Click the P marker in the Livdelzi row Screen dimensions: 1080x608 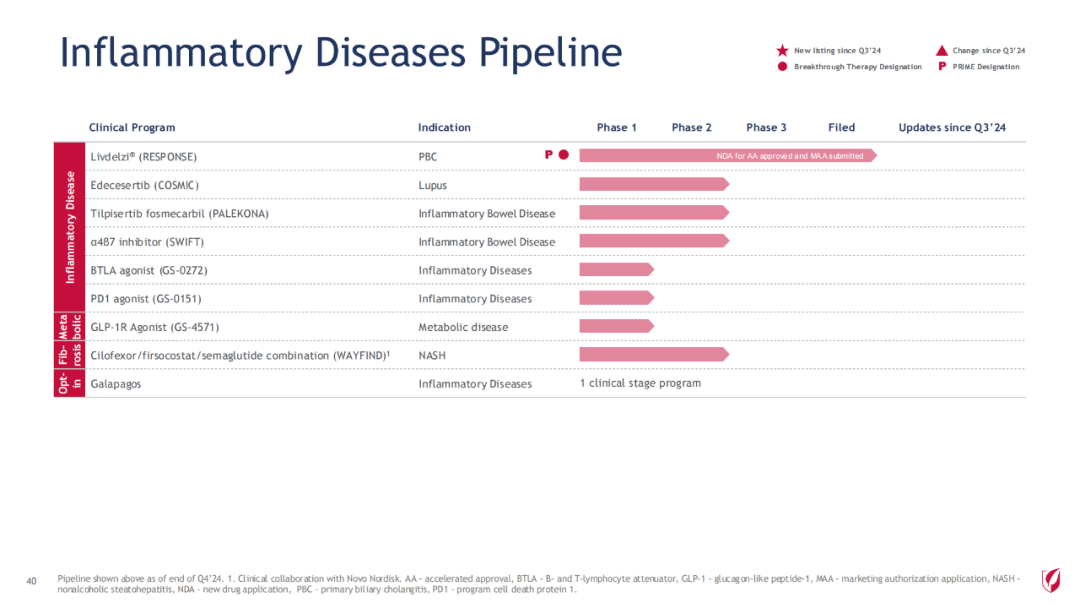click(548, 155)
